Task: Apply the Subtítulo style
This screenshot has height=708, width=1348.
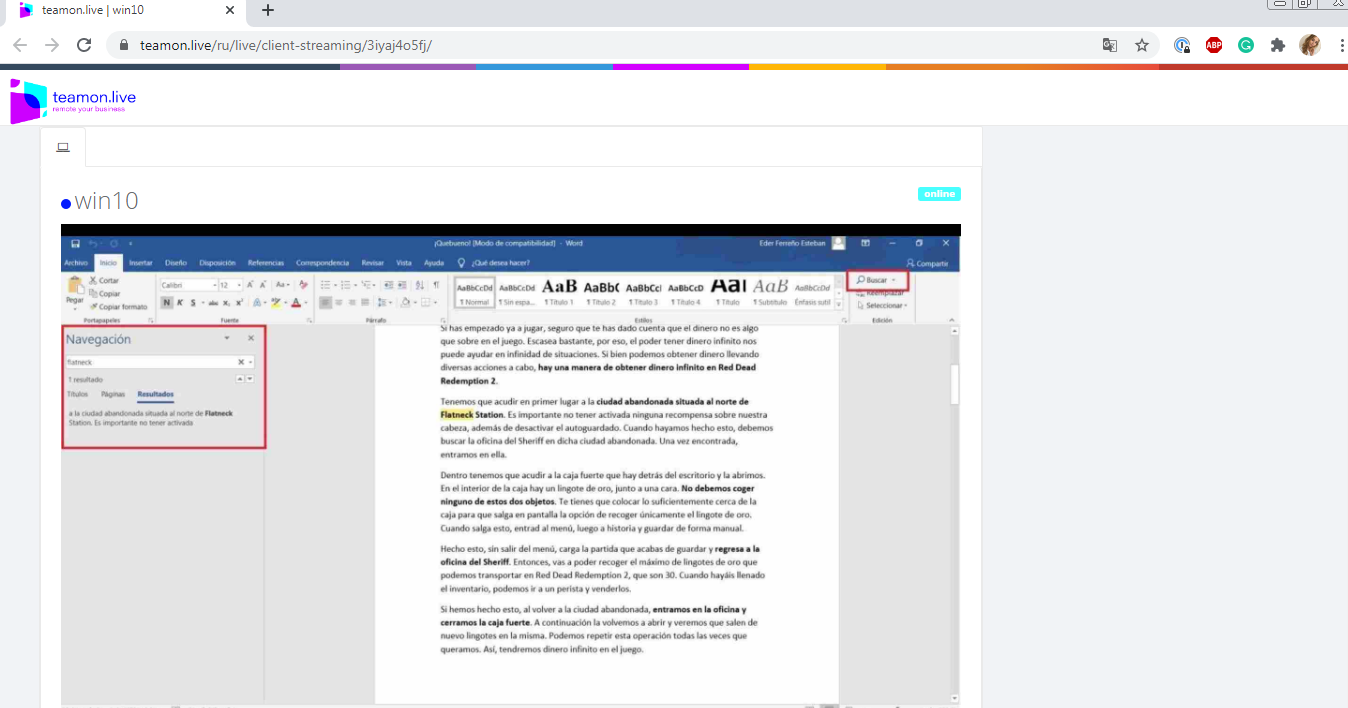Action: (x=771, y=290)
